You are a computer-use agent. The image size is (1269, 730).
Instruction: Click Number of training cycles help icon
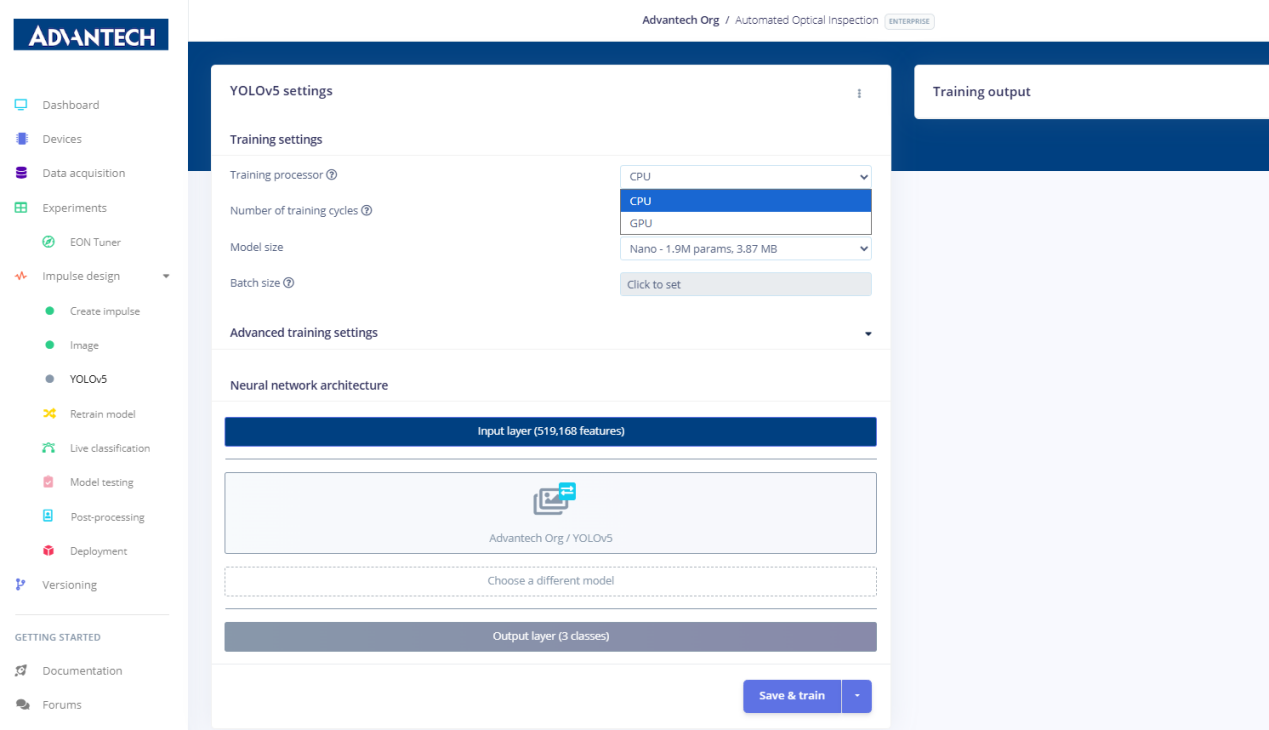[367, 211]
